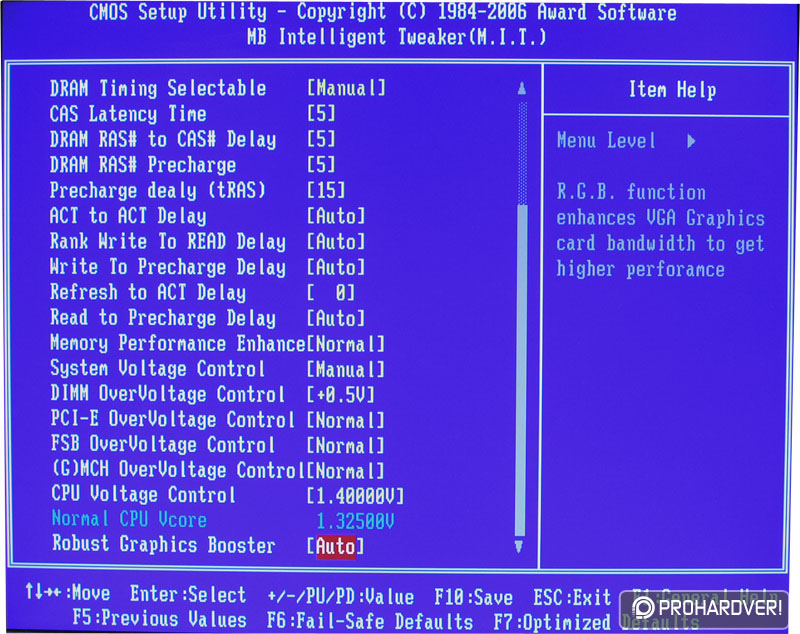Select the DRAM Timing Selectable [Manual] value
The image size is (800, 634).
(x=346, y=88)
